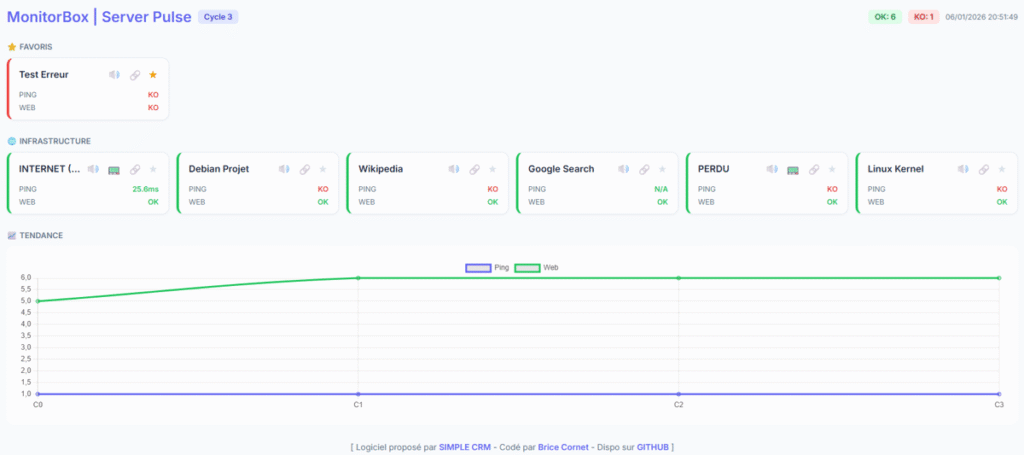Click the Web data point at C1
This screenshot has width=1024, height=455.
(358, 278)
